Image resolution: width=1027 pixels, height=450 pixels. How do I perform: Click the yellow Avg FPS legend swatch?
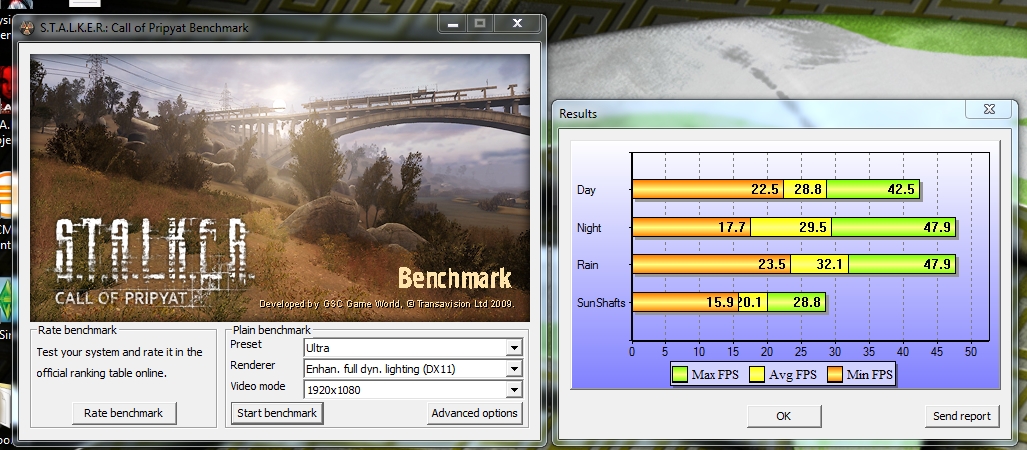(x=758, y=375)
